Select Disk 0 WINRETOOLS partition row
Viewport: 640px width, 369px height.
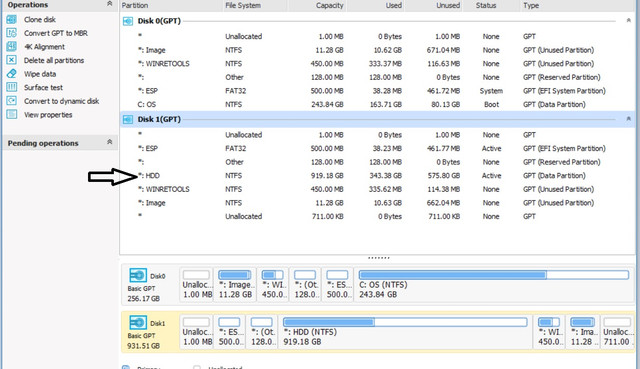pyautogui.click(x=377, y=64)
